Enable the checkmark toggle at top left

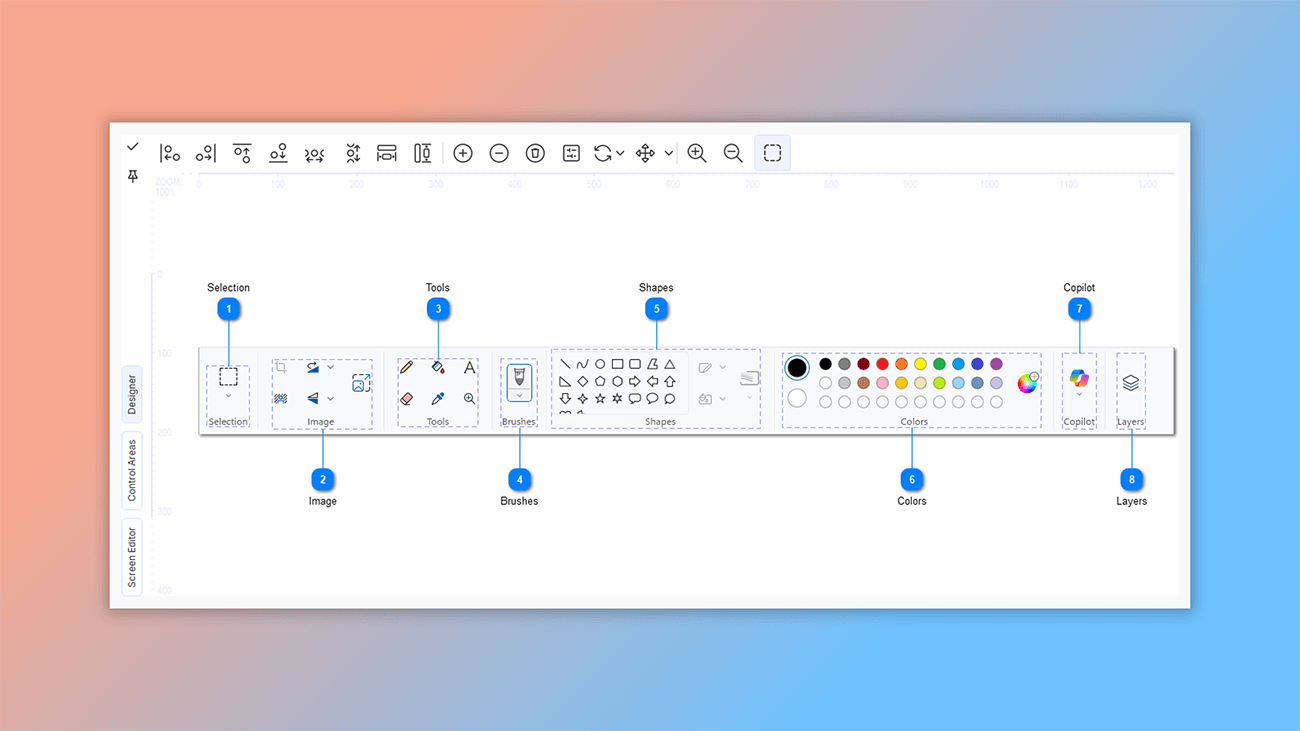coord(132,145)
